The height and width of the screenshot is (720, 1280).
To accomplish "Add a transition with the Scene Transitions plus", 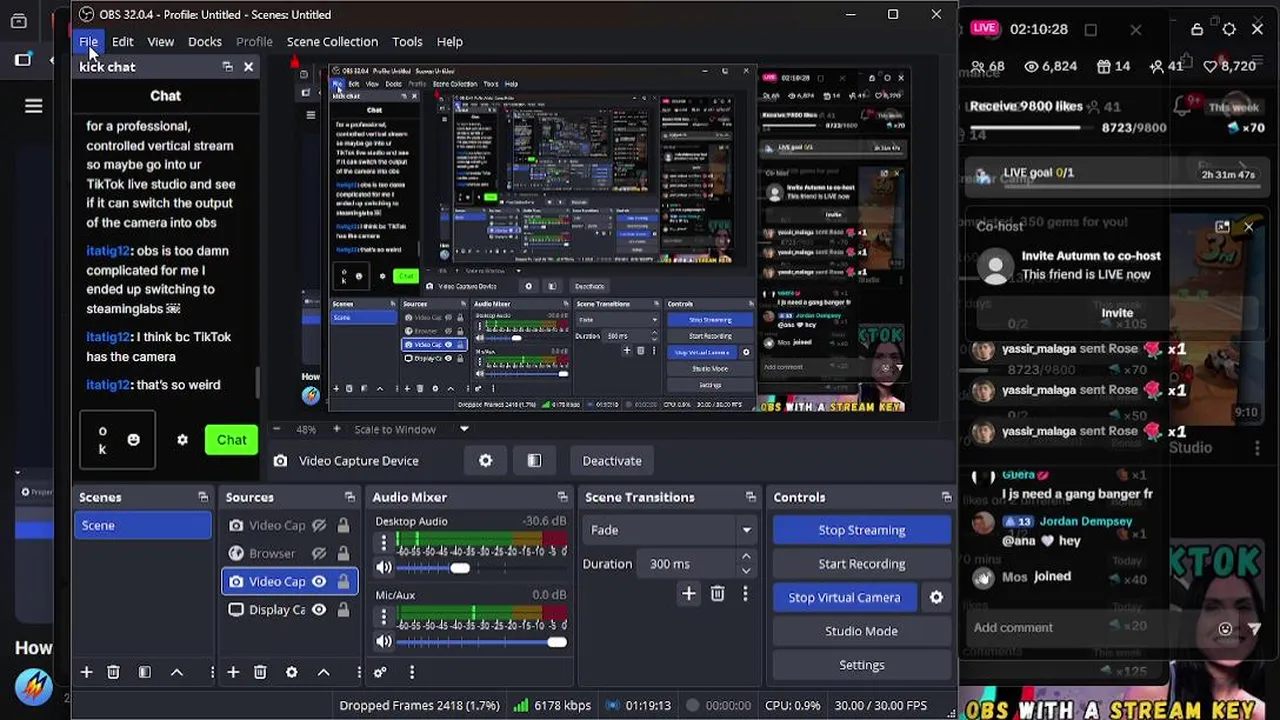I will pos(688,594).
